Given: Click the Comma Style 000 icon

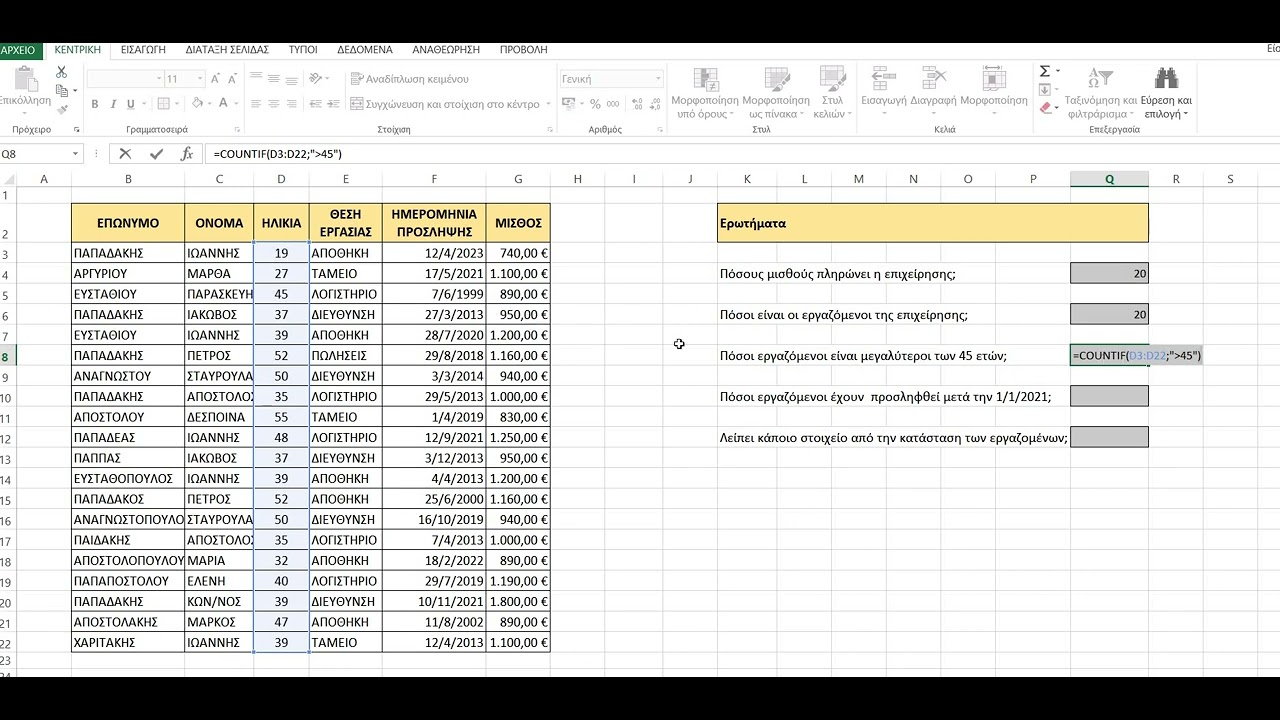Looking at the screenshot, I should 614,104.
